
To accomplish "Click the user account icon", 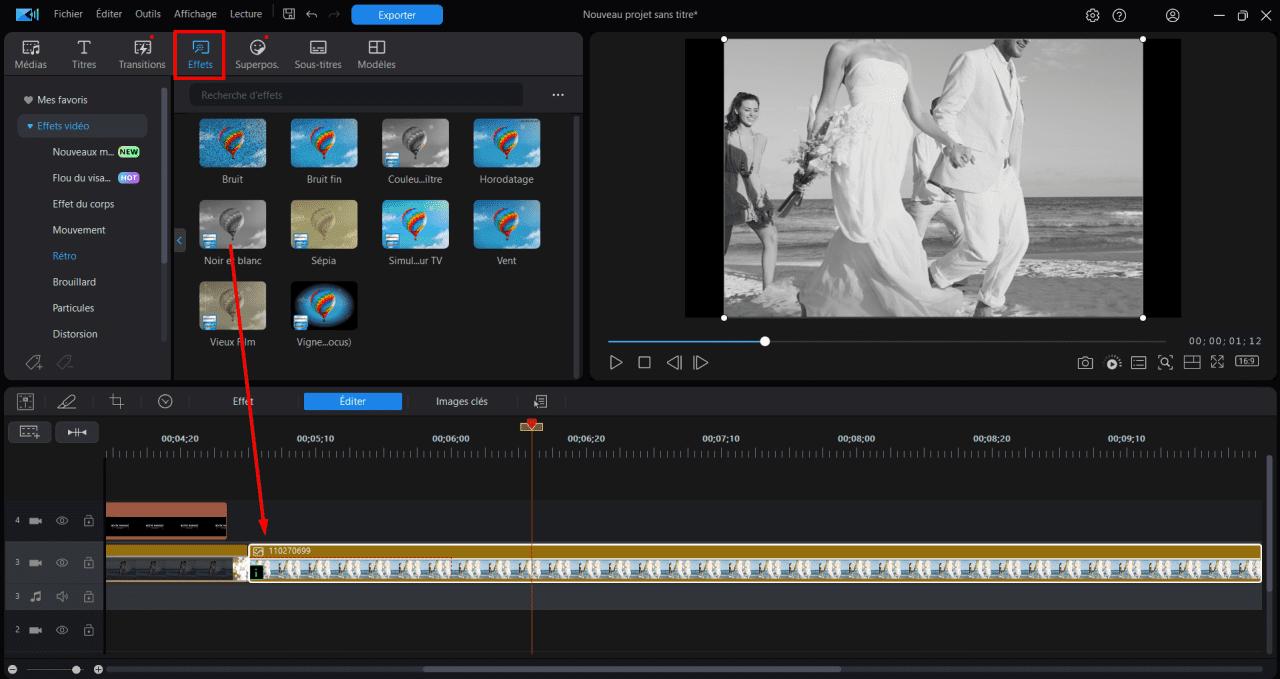I will click(x=1173, y=15).
